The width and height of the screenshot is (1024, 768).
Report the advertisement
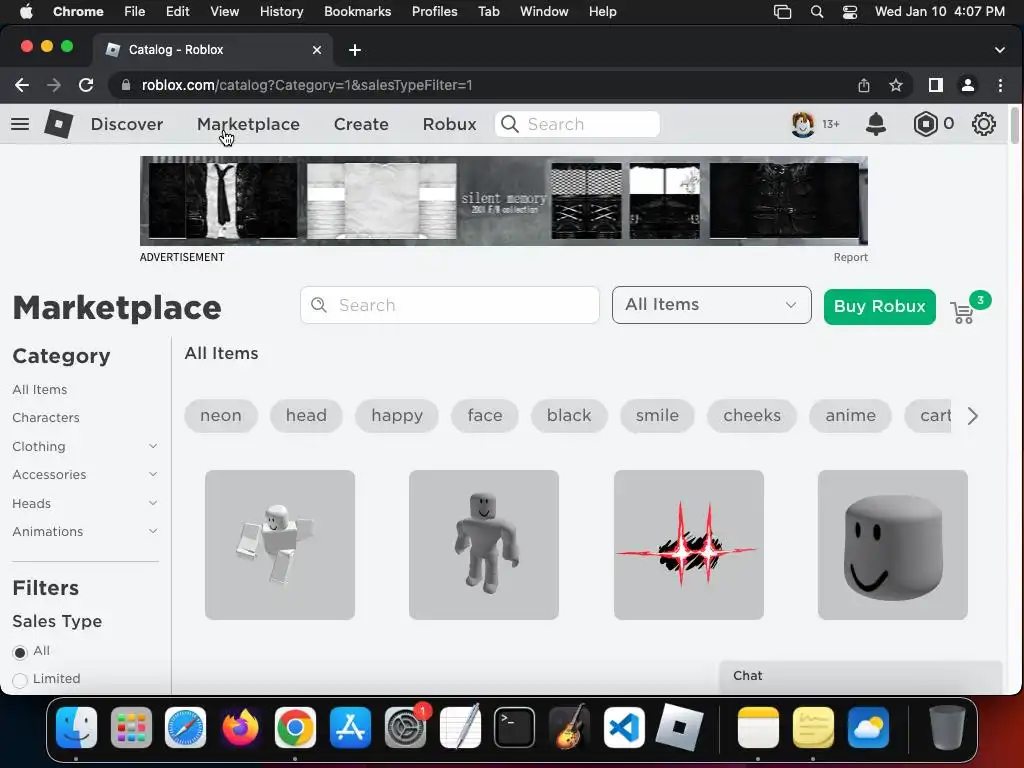pyautogui.click(x=850, y=257)
